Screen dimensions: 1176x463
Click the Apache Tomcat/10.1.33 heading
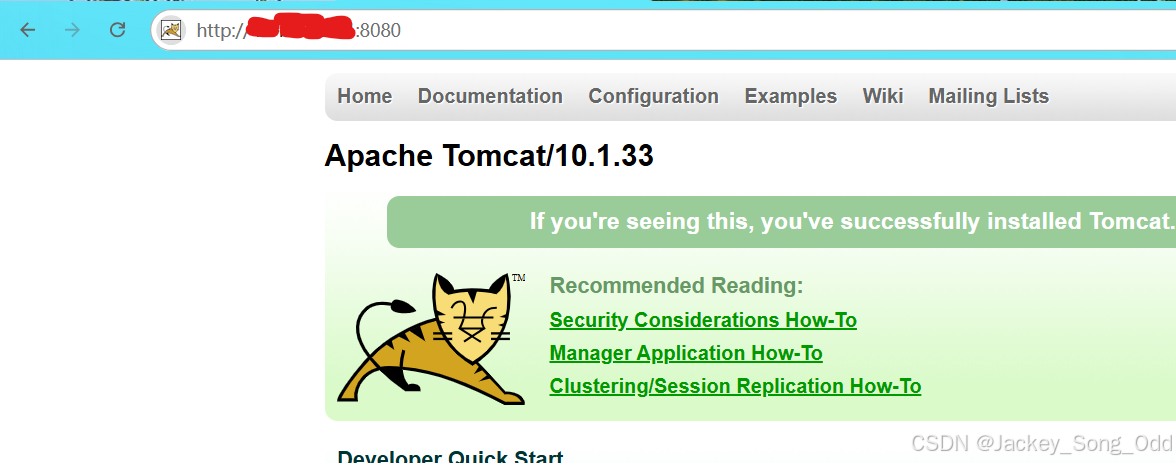pos(489,156)
